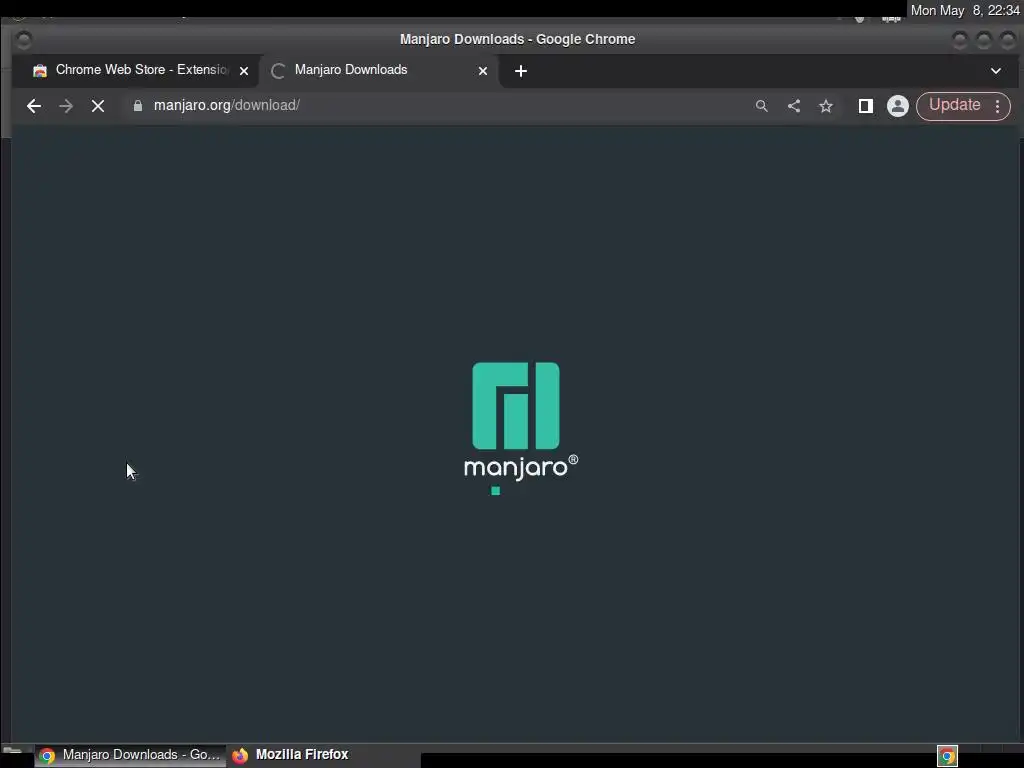This screenshot has width=1024, height=768.
Task: Click the date and time clock
Action: coord(965,10)
